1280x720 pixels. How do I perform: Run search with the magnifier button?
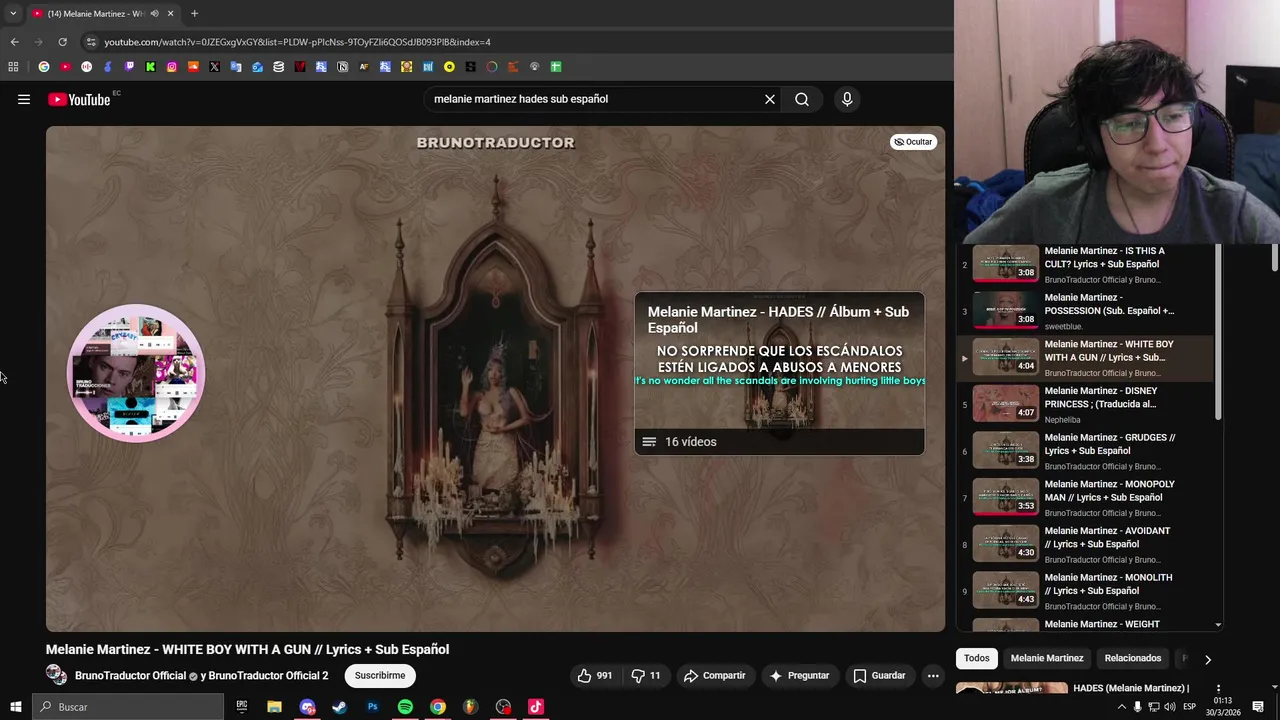pyautogui.click(x=802, y=99)
